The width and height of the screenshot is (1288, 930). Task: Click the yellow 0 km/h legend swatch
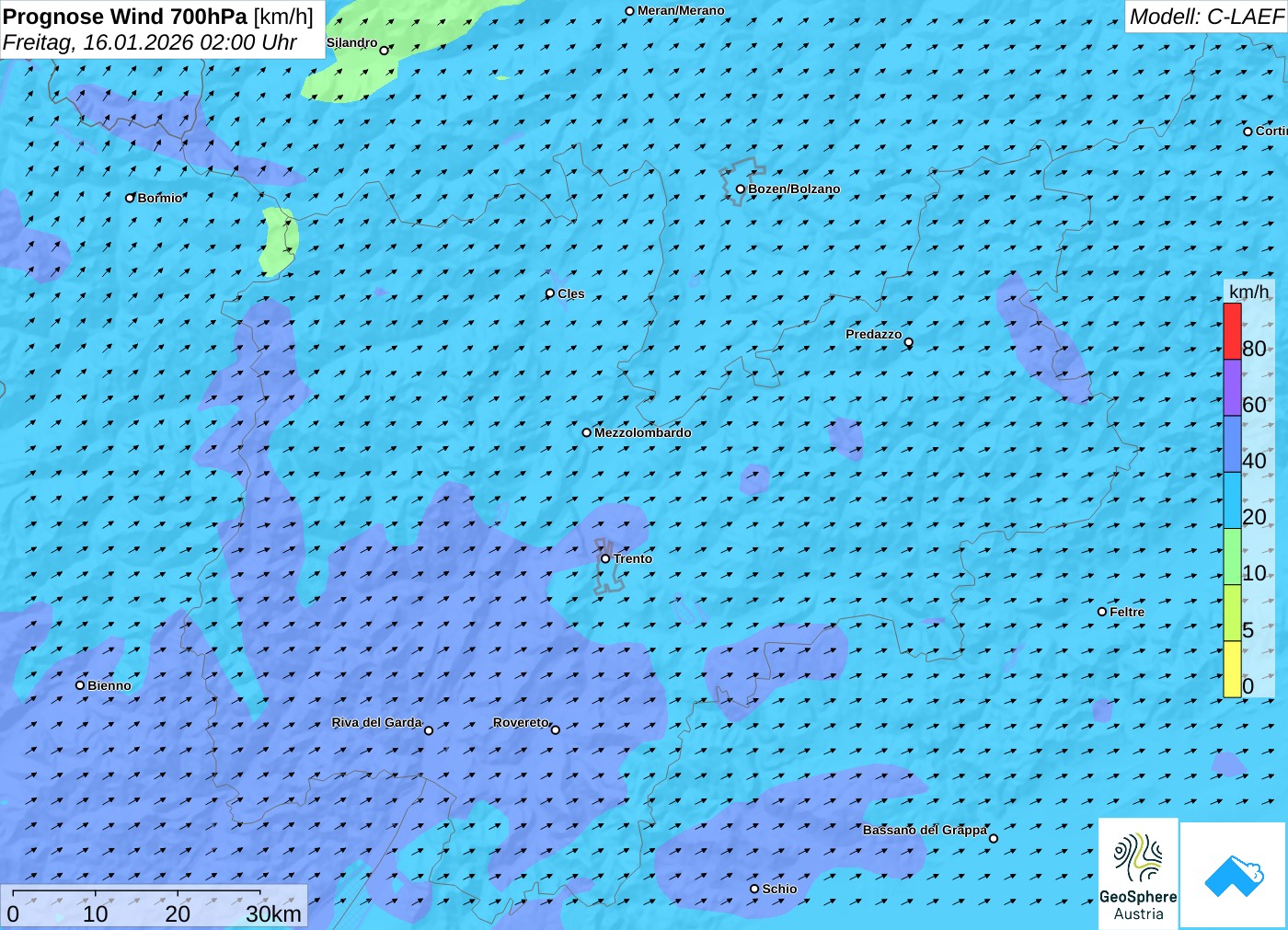pos(1232,669)
